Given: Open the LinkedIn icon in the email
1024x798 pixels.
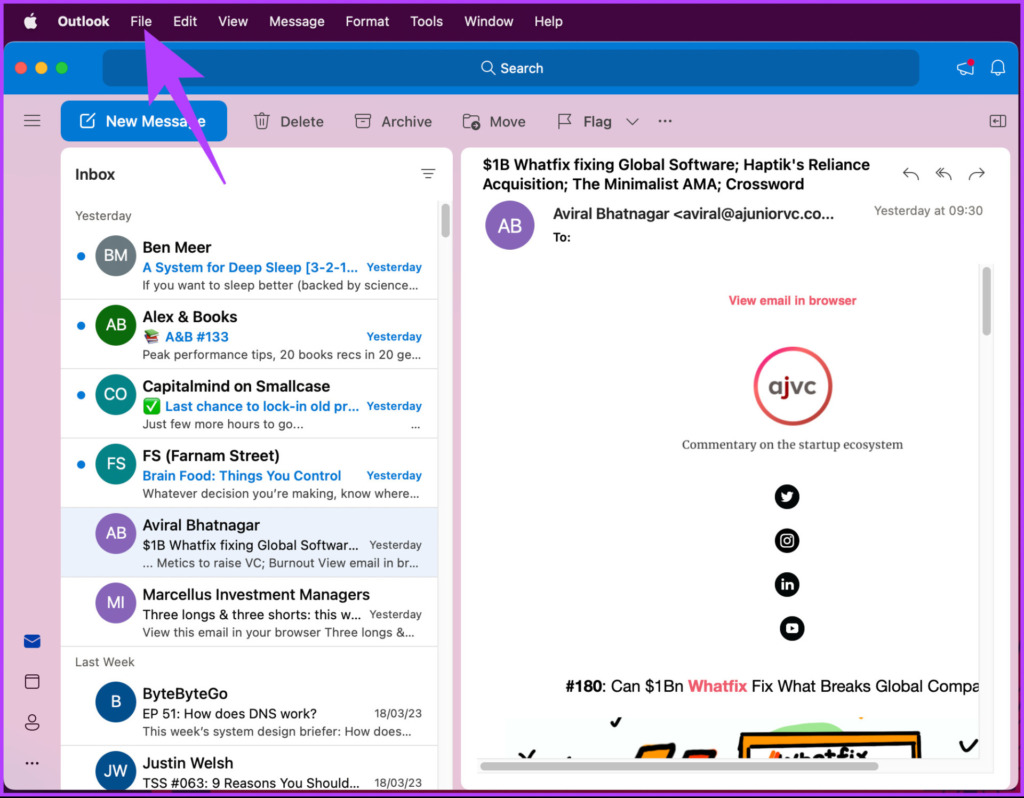Looking at the screenshot, I should (787, 584).
